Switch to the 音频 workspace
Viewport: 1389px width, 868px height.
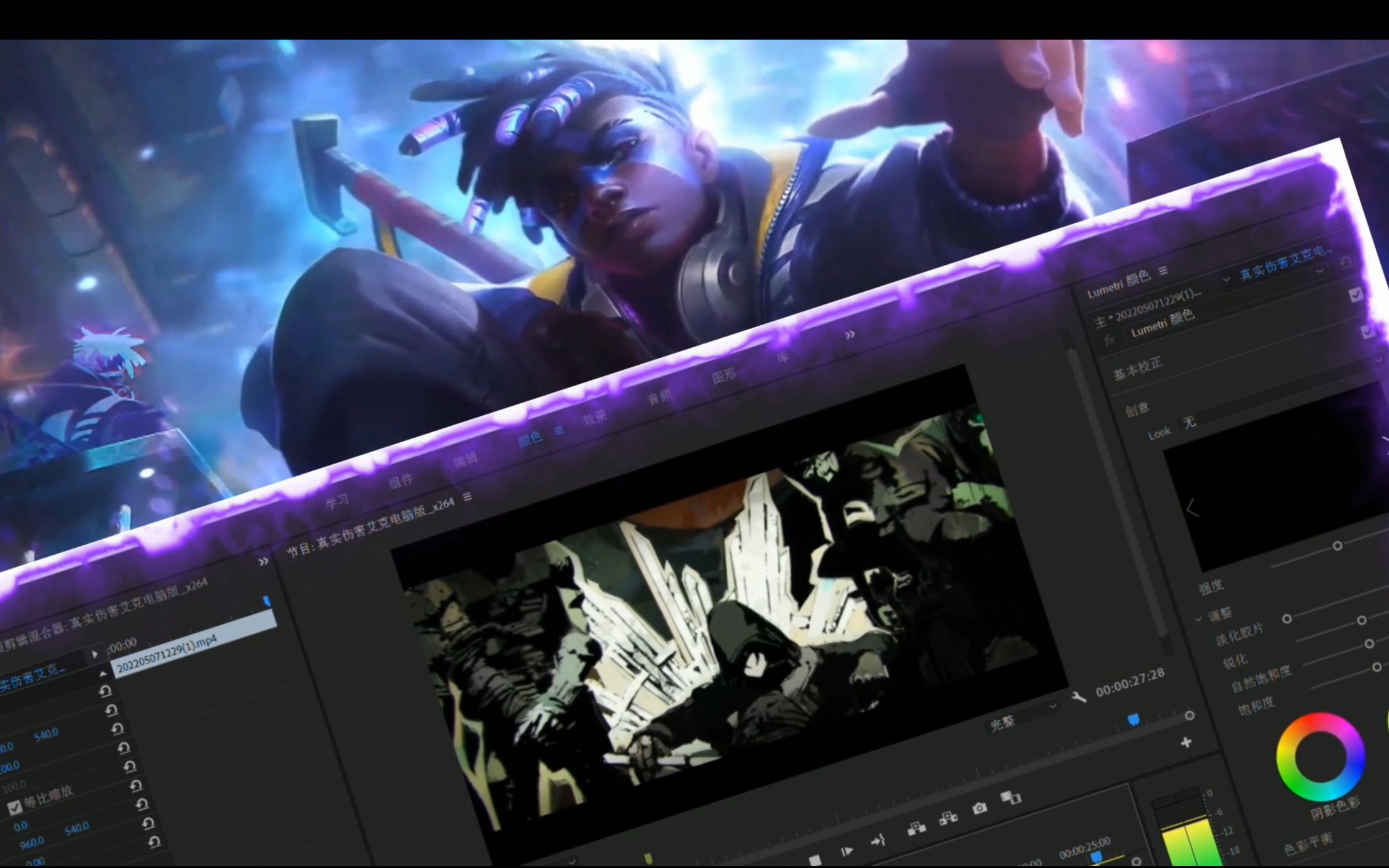coord(659,397)
